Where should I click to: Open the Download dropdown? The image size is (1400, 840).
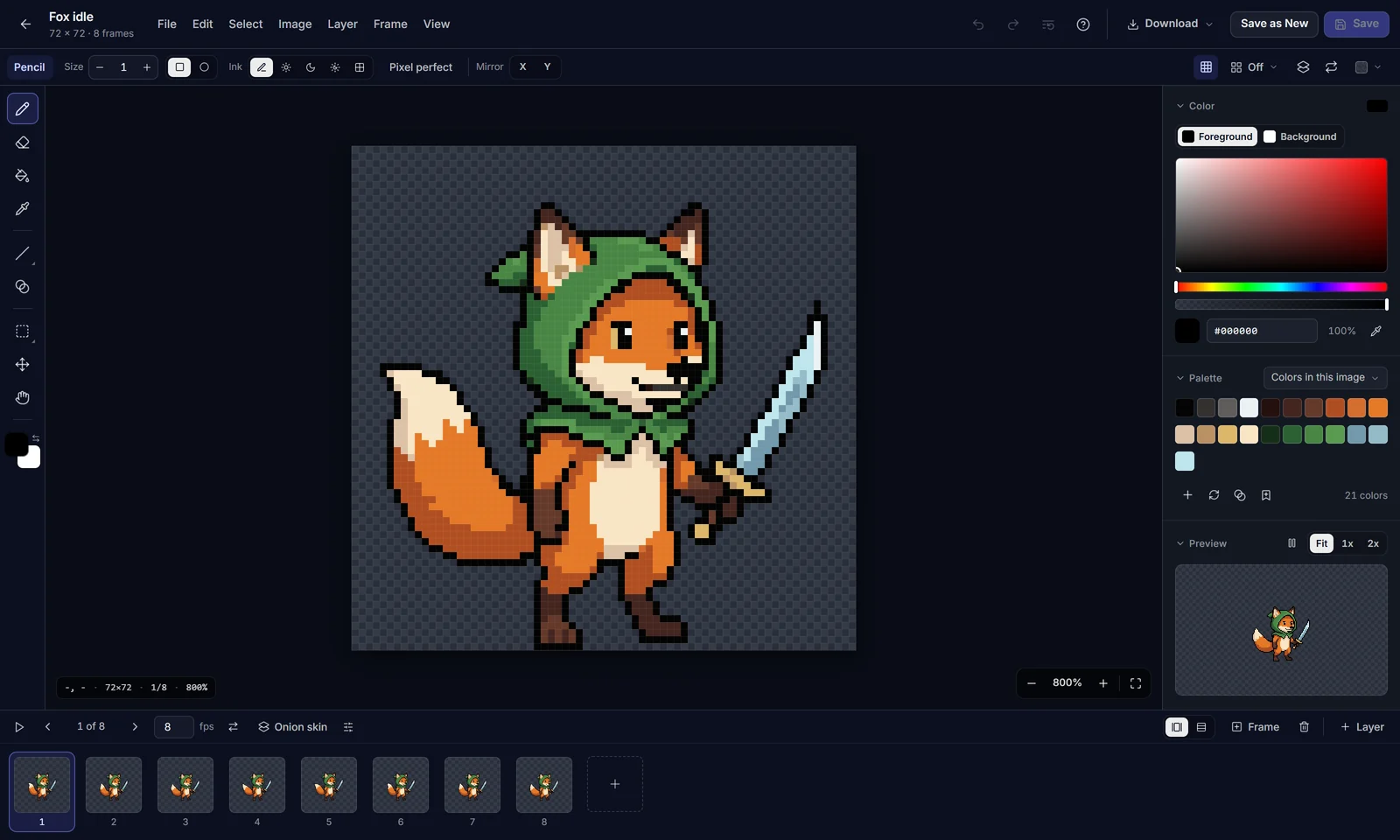point(1170,24)
